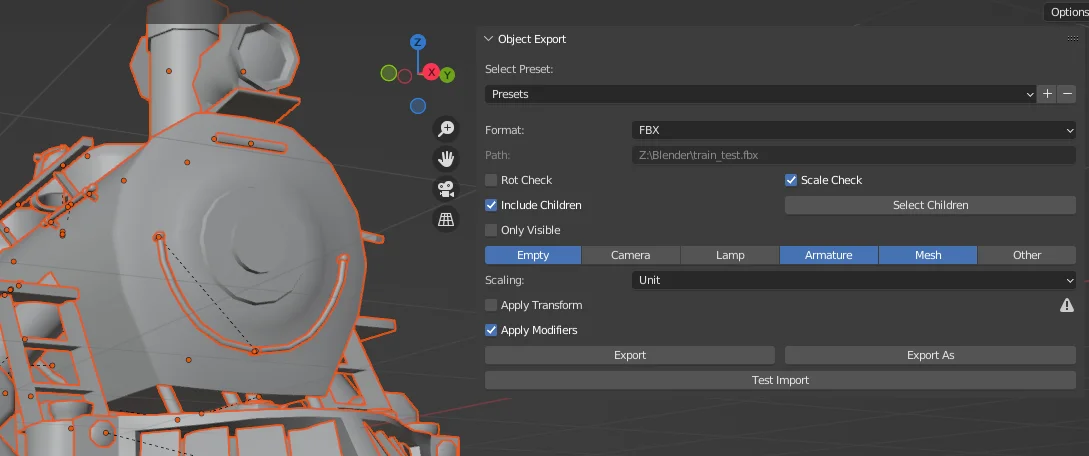
Task: Click the green Y axis gizmo
Action: [447, 75]
